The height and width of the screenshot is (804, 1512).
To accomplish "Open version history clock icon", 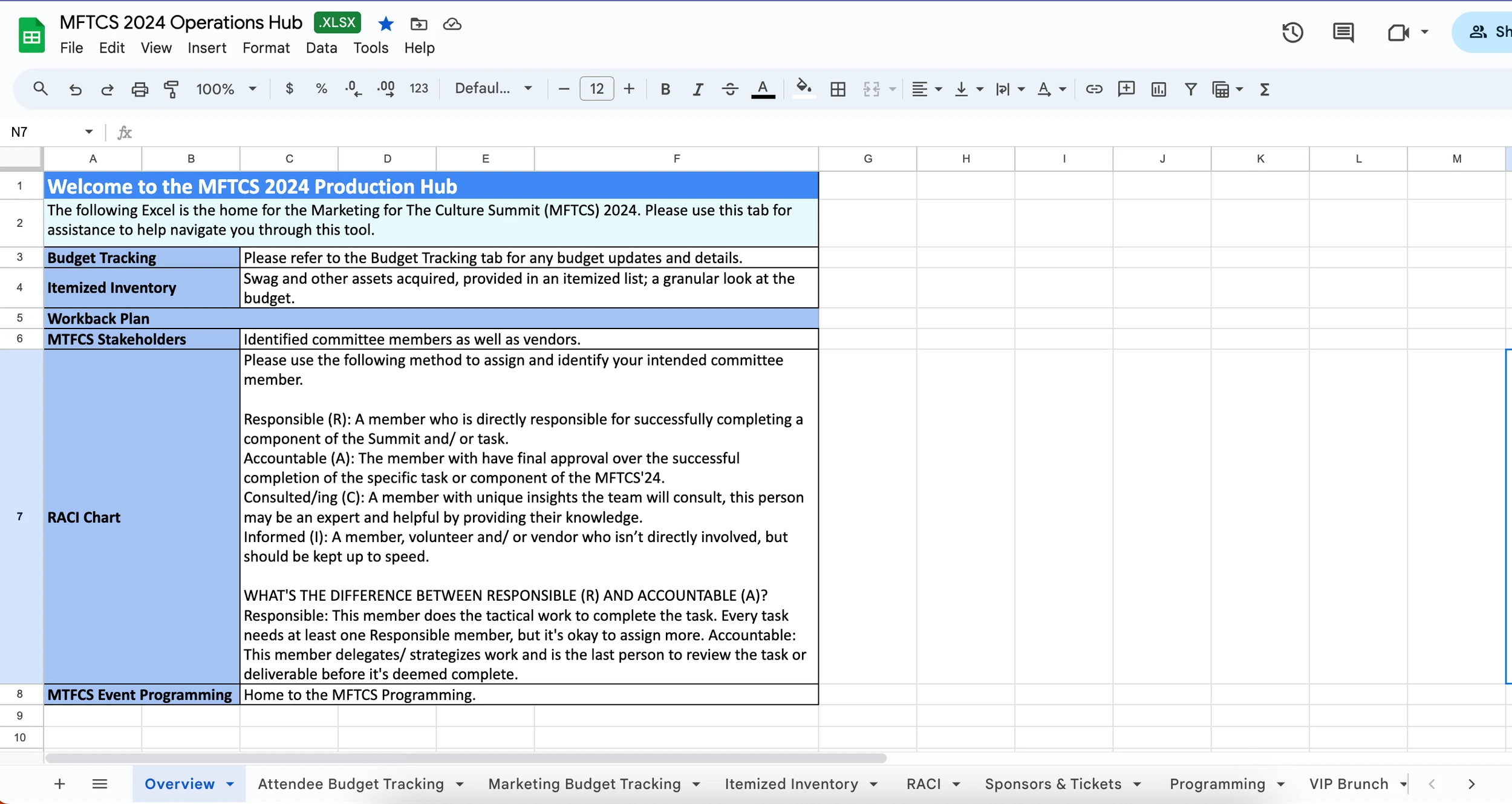I will [x=1292, y=32].
